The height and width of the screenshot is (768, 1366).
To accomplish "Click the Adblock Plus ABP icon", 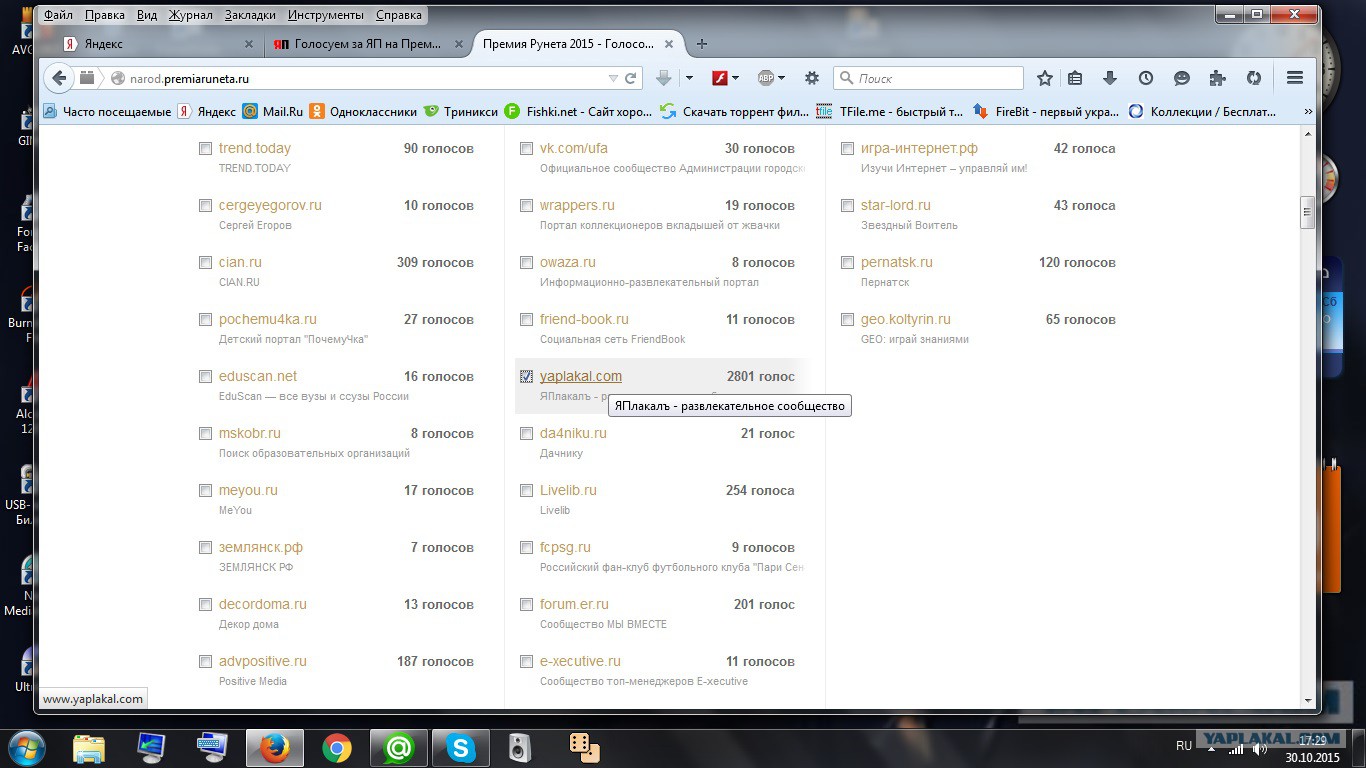I will click(x=766, y=78).
